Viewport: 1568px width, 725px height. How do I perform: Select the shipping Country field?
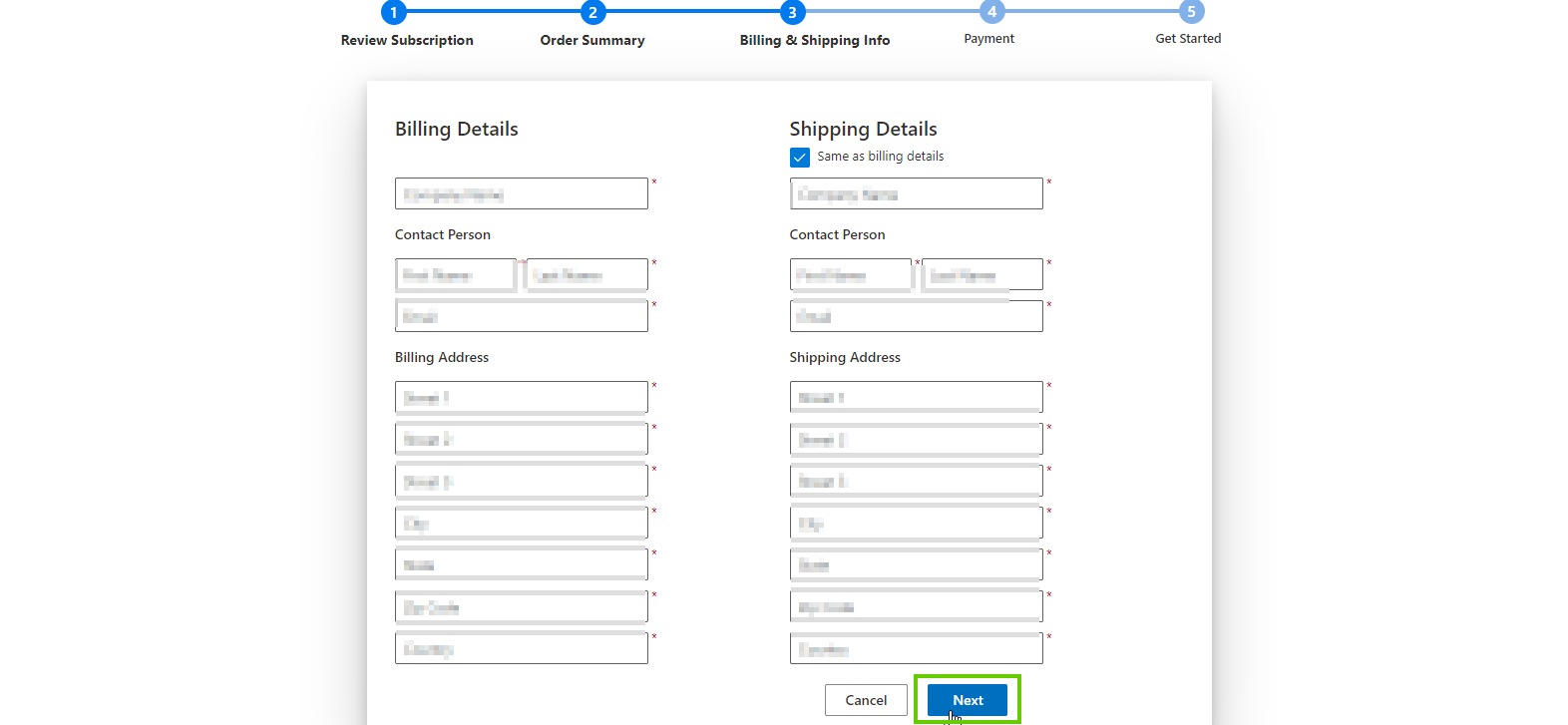click(x=916, y=648)
